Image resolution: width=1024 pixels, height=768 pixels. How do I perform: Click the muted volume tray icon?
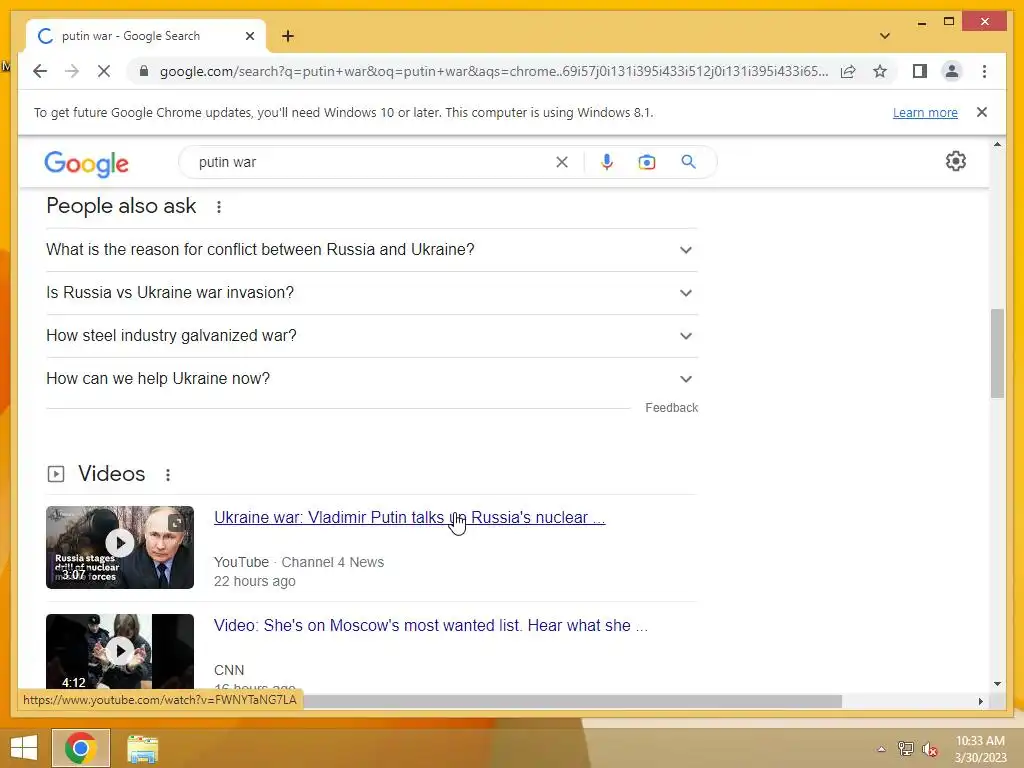click(x=930, y=749)
